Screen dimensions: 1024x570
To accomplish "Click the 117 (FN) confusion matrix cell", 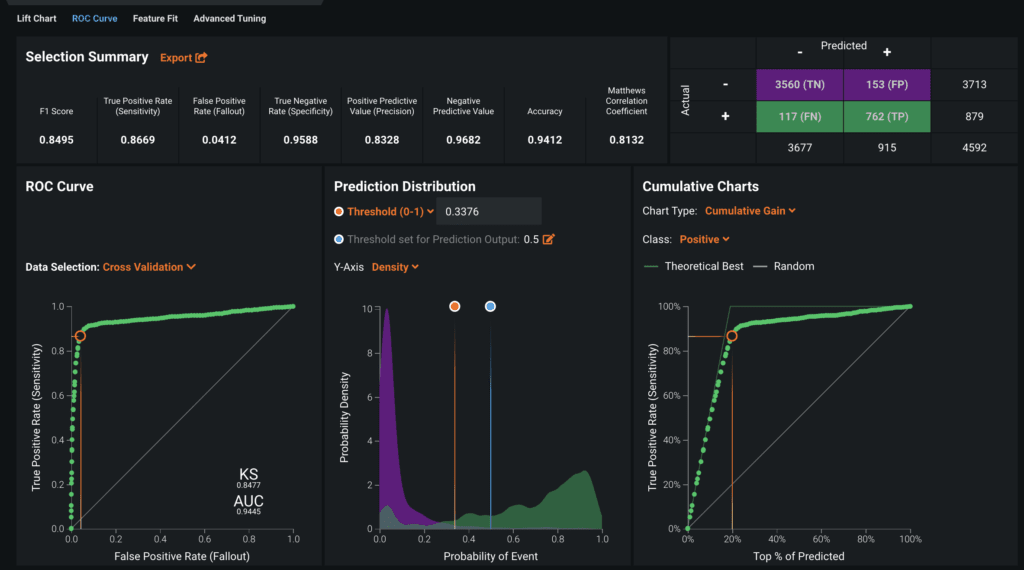I will tap(799, 117).
